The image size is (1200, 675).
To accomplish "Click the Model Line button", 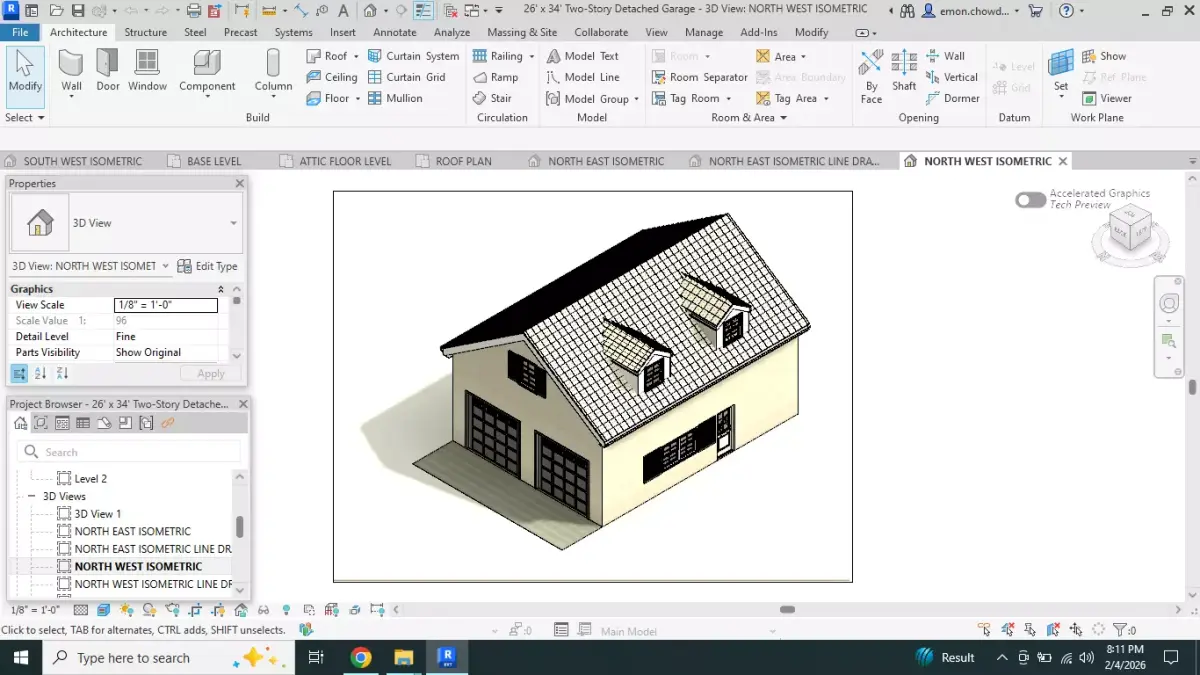I will 583,78.
